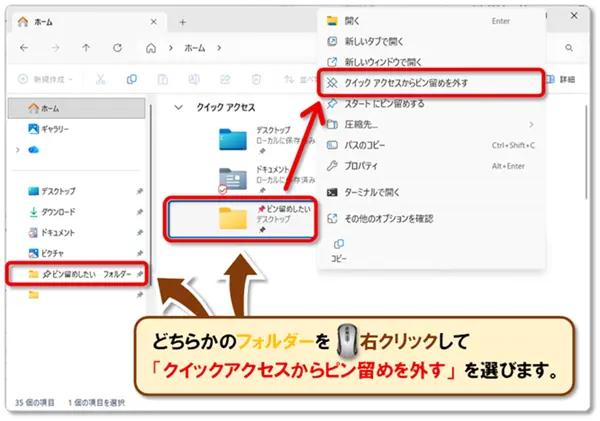The height and width of the screenshot is (421, 600).
Task: Click the Cut scissors toolbar icon
Action: pyautogui.click(x=101, y=79)
